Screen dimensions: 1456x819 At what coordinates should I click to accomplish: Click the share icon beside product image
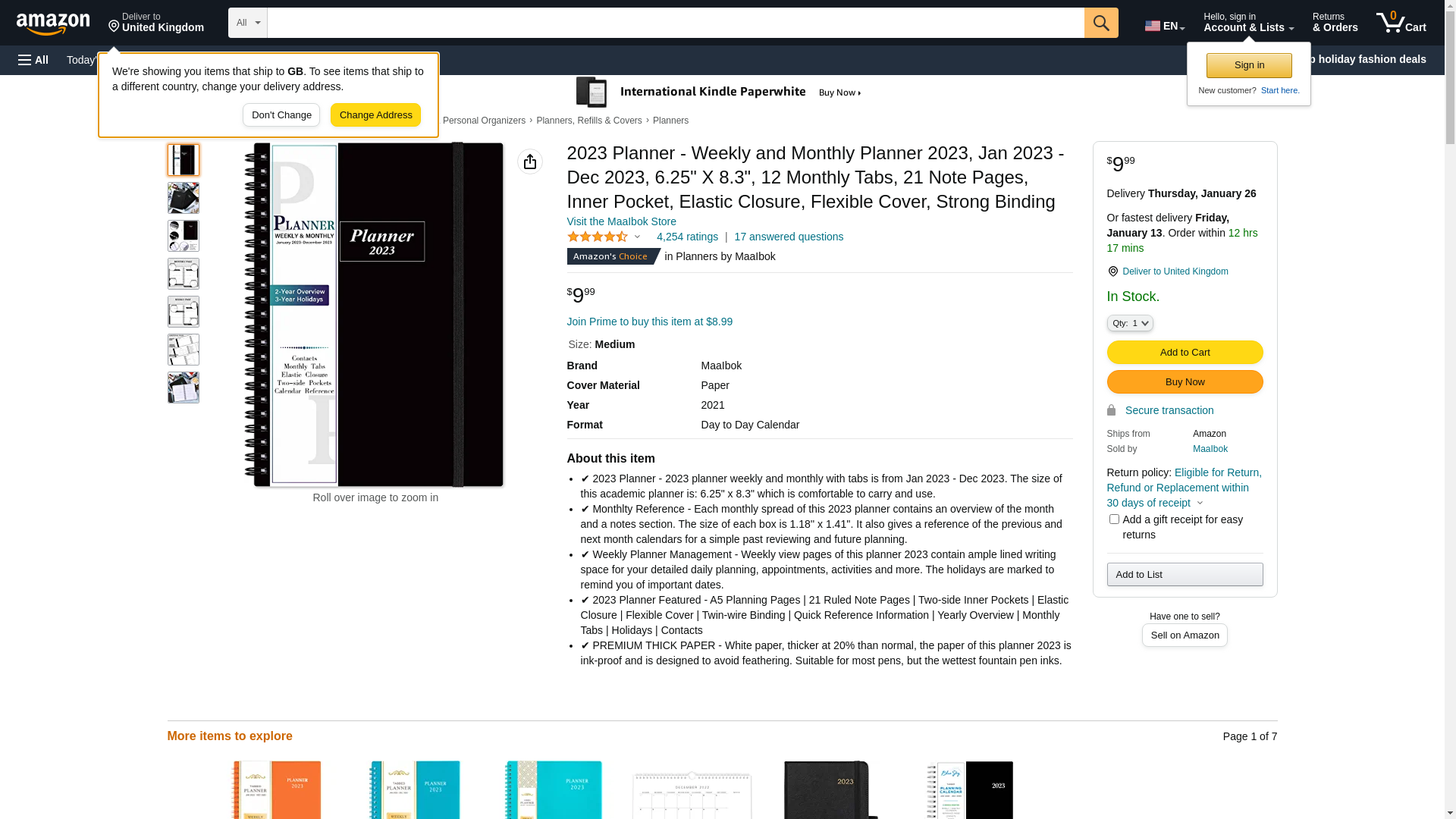(530, 162)
